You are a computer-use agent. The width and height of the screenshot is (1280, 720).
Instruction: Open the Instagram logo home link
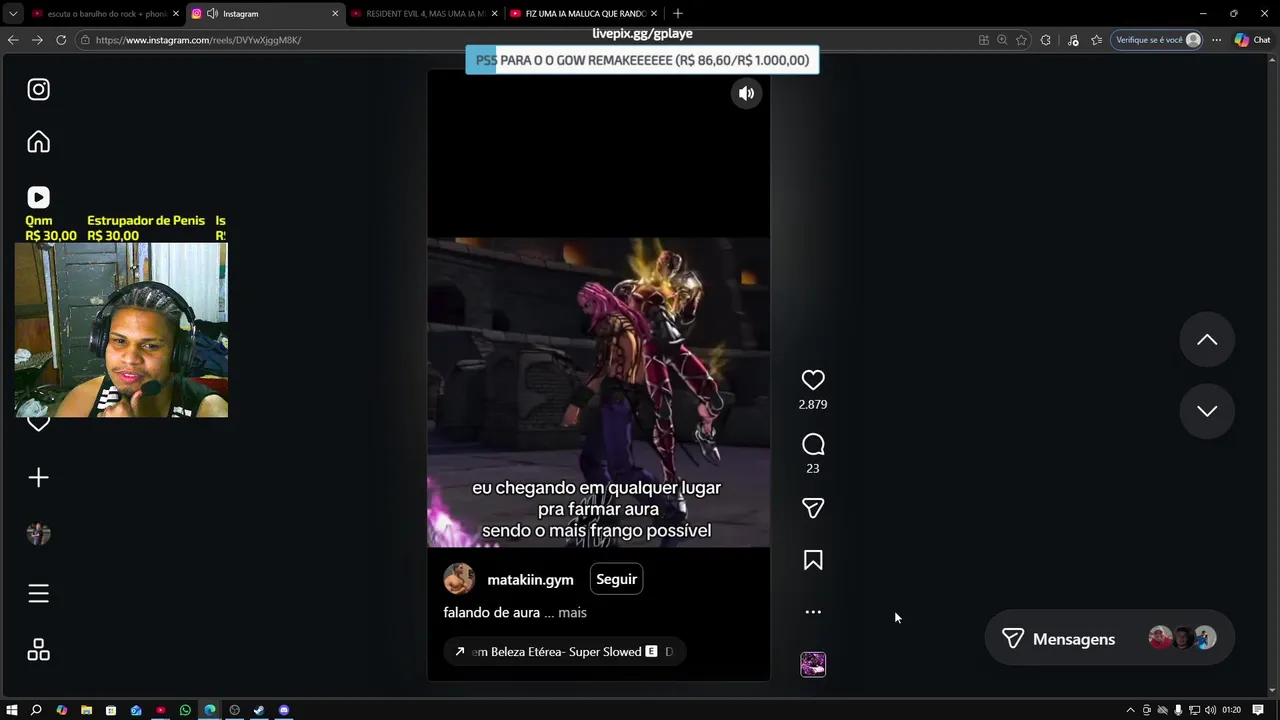click(38, 90)
